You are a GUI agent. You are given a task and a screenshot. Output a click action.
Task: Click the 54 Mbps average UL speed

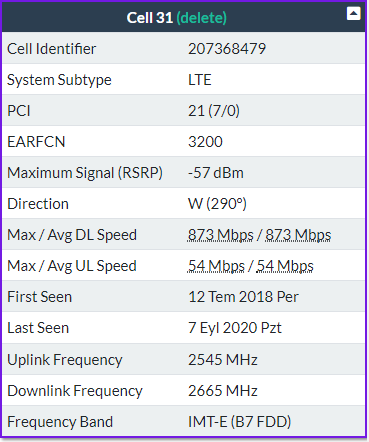[285, 266]
